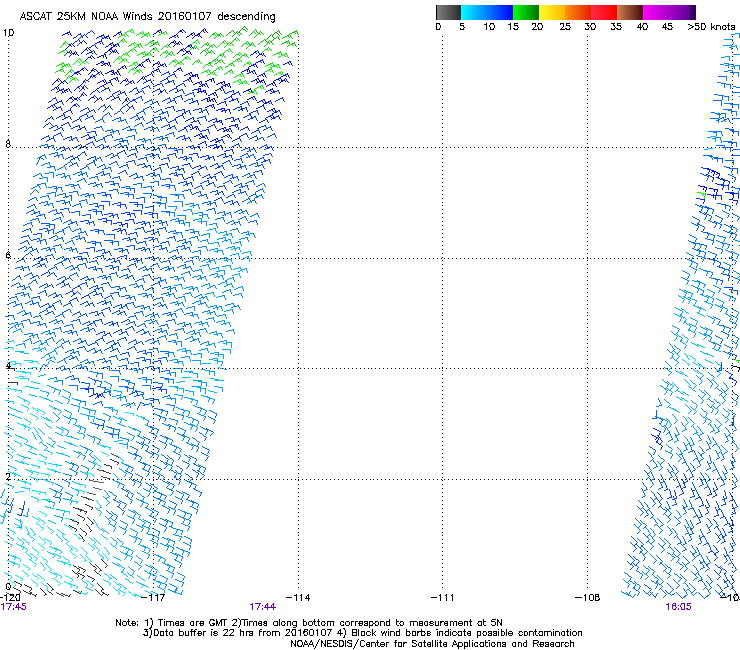
Task: Click the latitude axis label "6"
Action: point(8,255)
